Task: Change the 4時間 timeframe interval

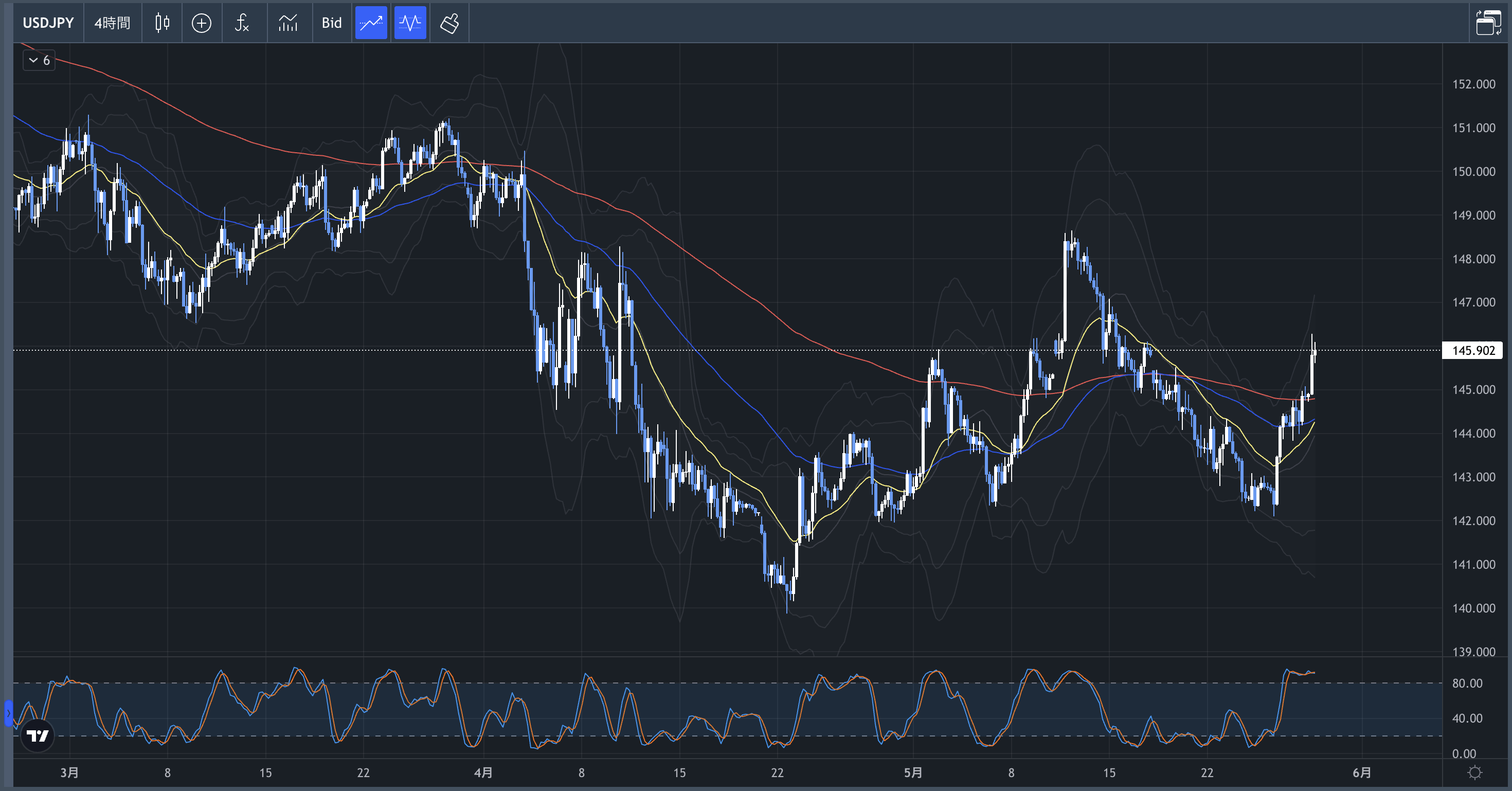Action: pos(112,23)
